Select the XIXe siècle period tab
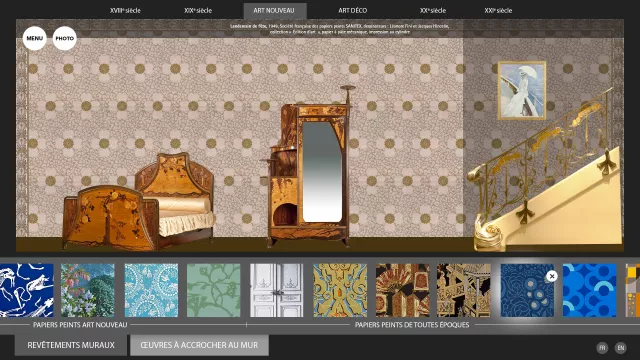This screenshot has height=360, width=640. (x=198, y=11)
